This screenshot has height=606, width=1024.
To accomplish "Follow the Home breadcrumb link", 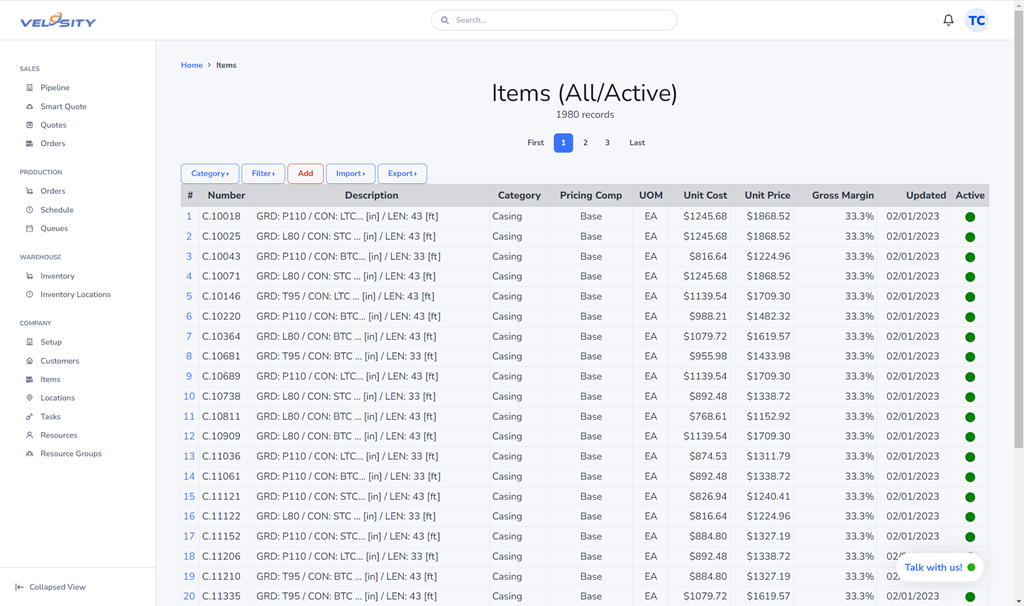I will [x=191, y=65].
